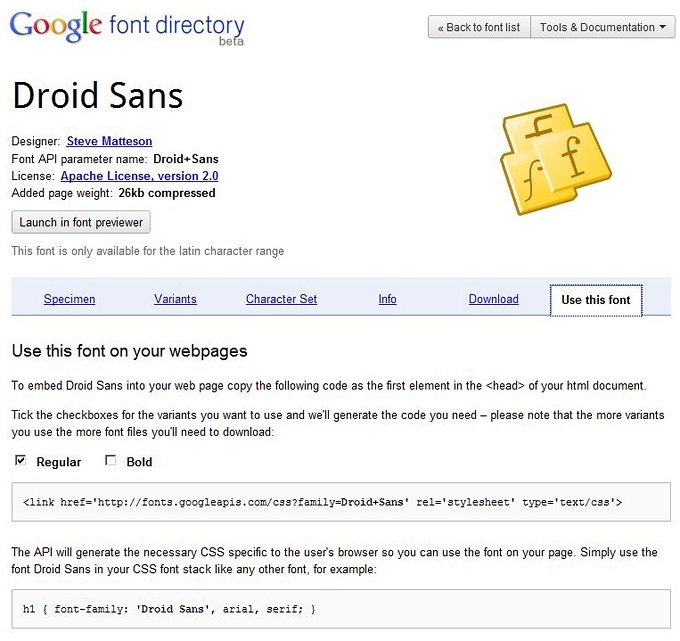
Task: Expand the Tools & Documentation dropdown
Action: (602, 27)
